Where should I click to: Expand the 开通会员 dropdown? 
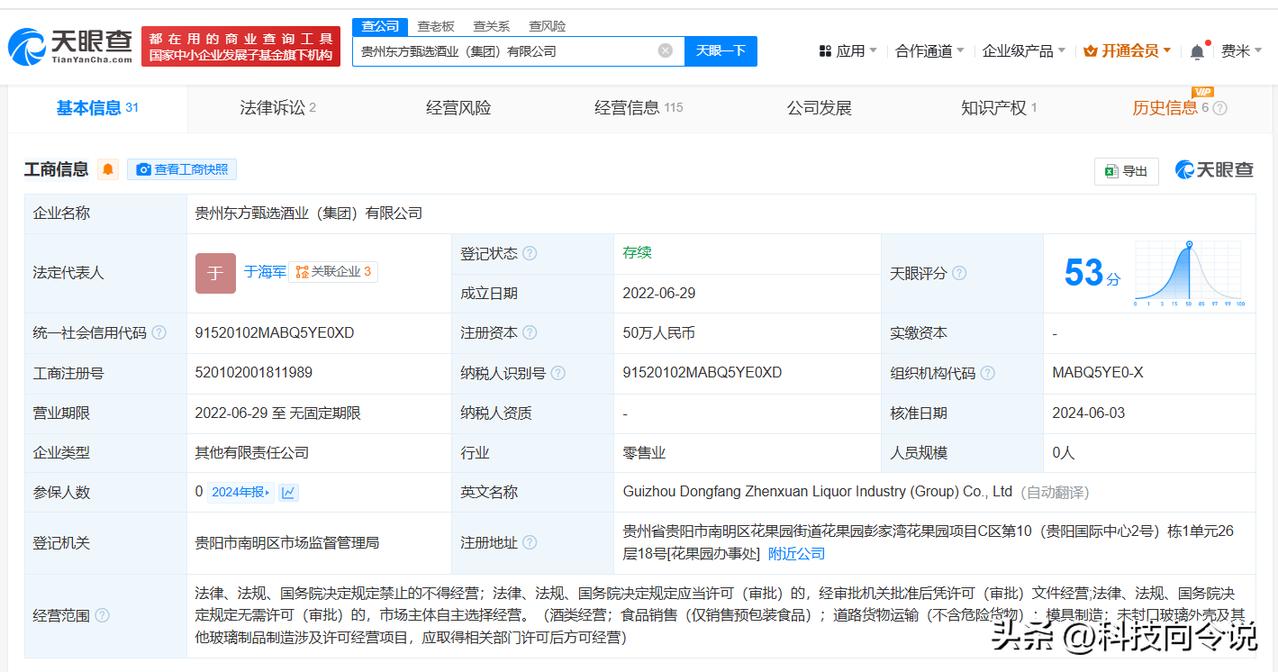coord(1128,51)
